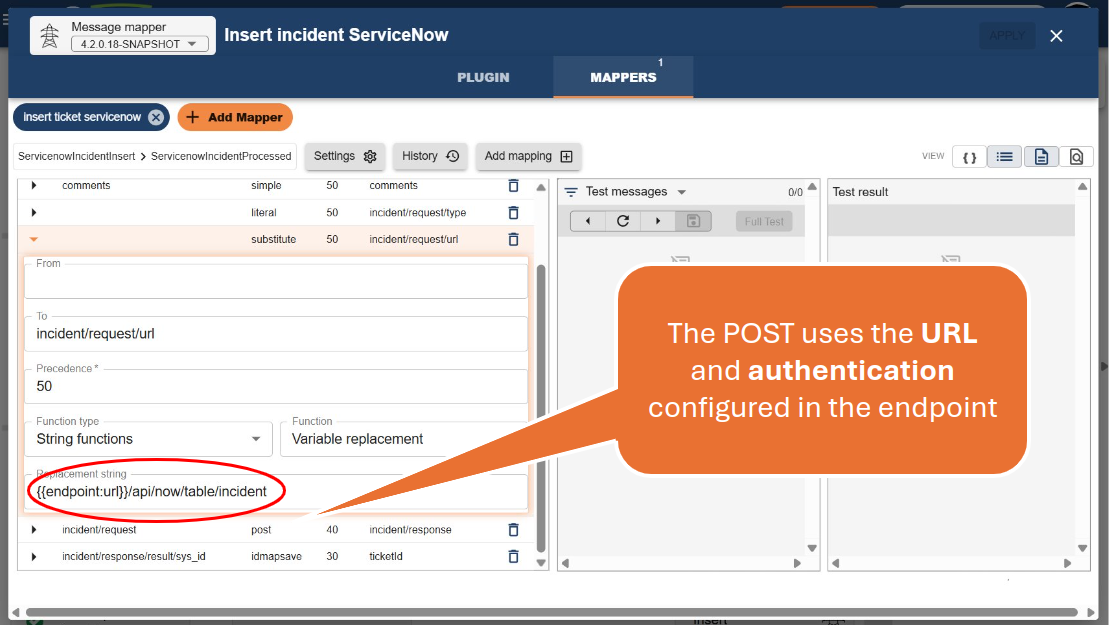The width and height of the screenshot is (1110, 625).
Task: Switch to the PLUGIN tab
Action: [483, 77]
